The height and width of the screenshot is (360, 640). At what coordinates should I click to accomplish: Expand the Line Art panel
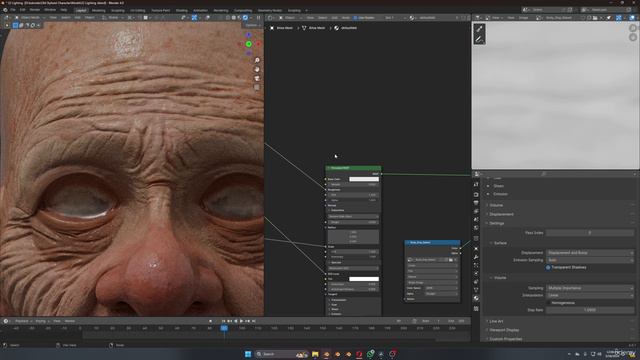[496, 321]
